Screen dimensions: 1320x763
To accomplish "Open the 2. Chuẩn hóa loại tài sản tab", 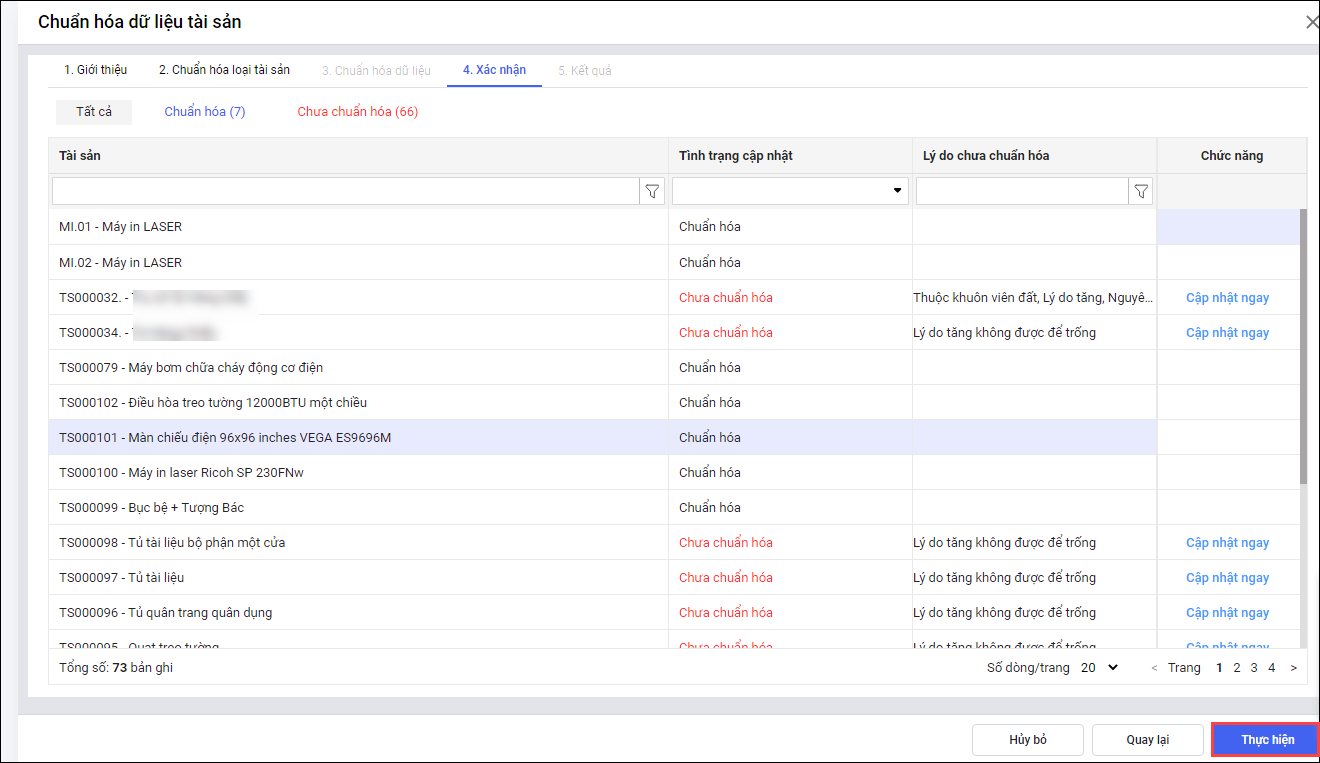I will (x=224, y=70).
